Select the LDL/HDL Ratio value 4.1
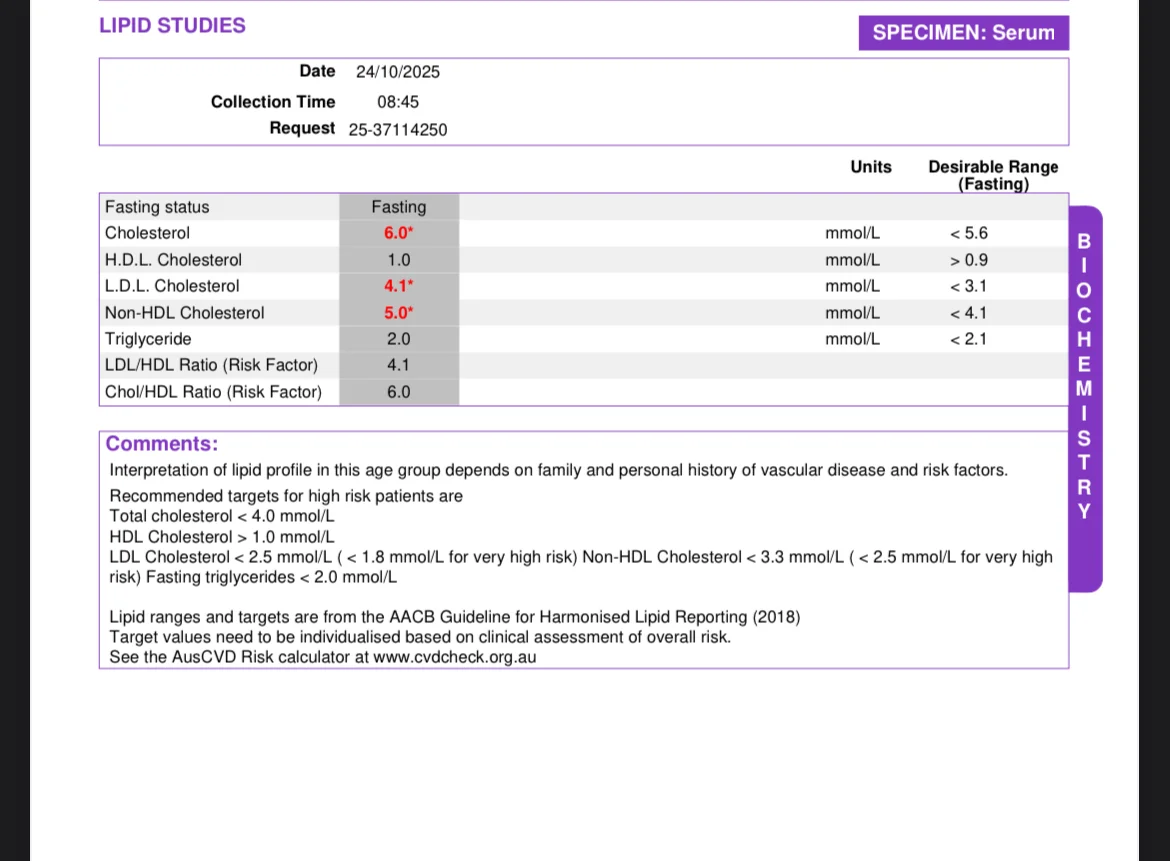1170x861 pixels. 398,365
